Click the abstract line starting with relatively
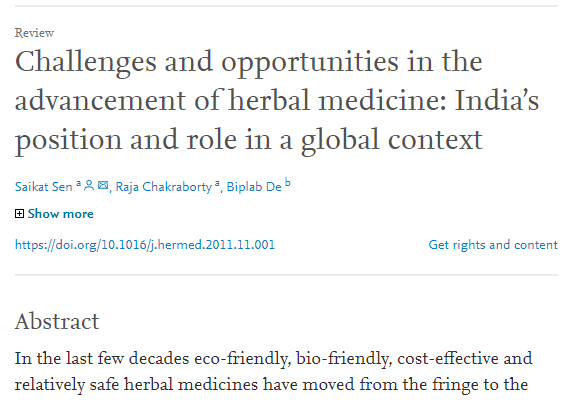 click(271, 385)
